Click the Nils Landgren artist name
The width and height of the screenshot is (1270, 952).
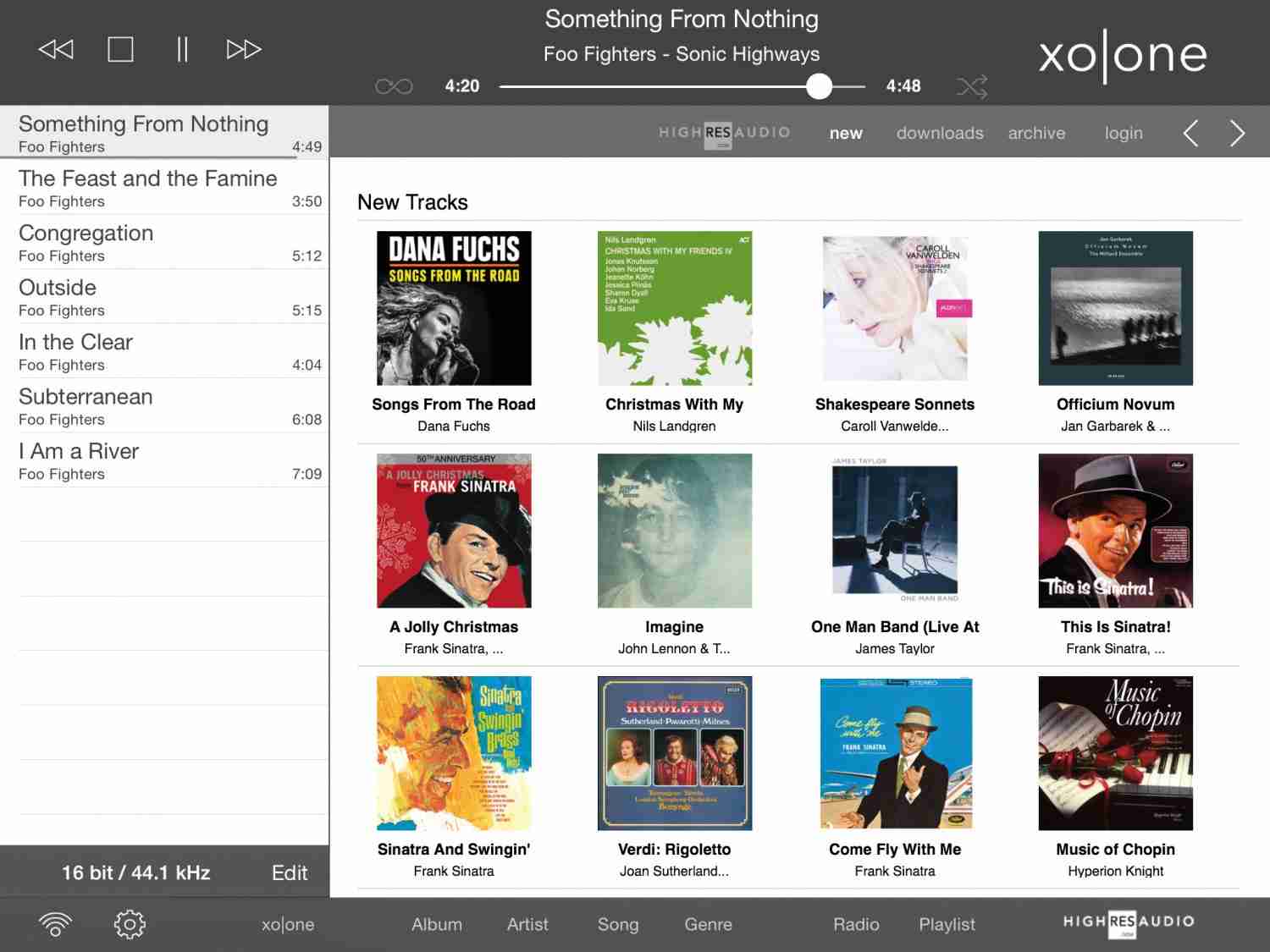tap(675, 426)
